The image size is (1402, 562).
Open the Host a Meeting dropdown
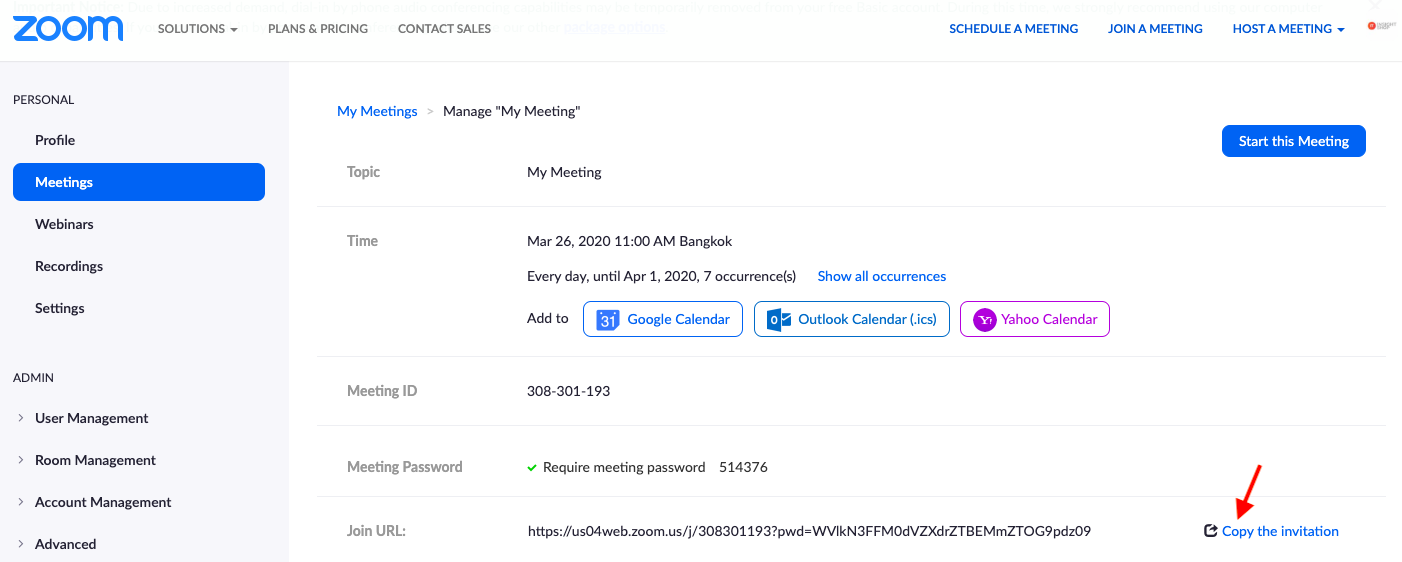coord(1289,29)
